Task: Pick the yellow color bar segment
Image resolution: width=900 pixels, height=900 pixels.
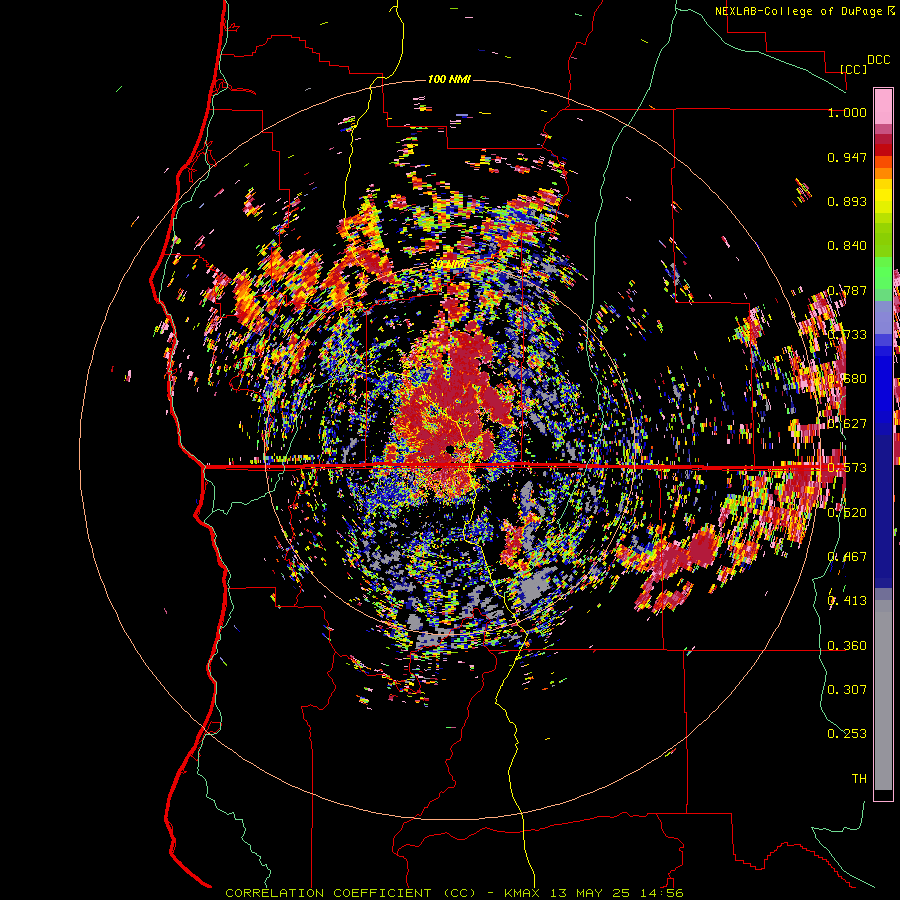Action: pos(883,197)
